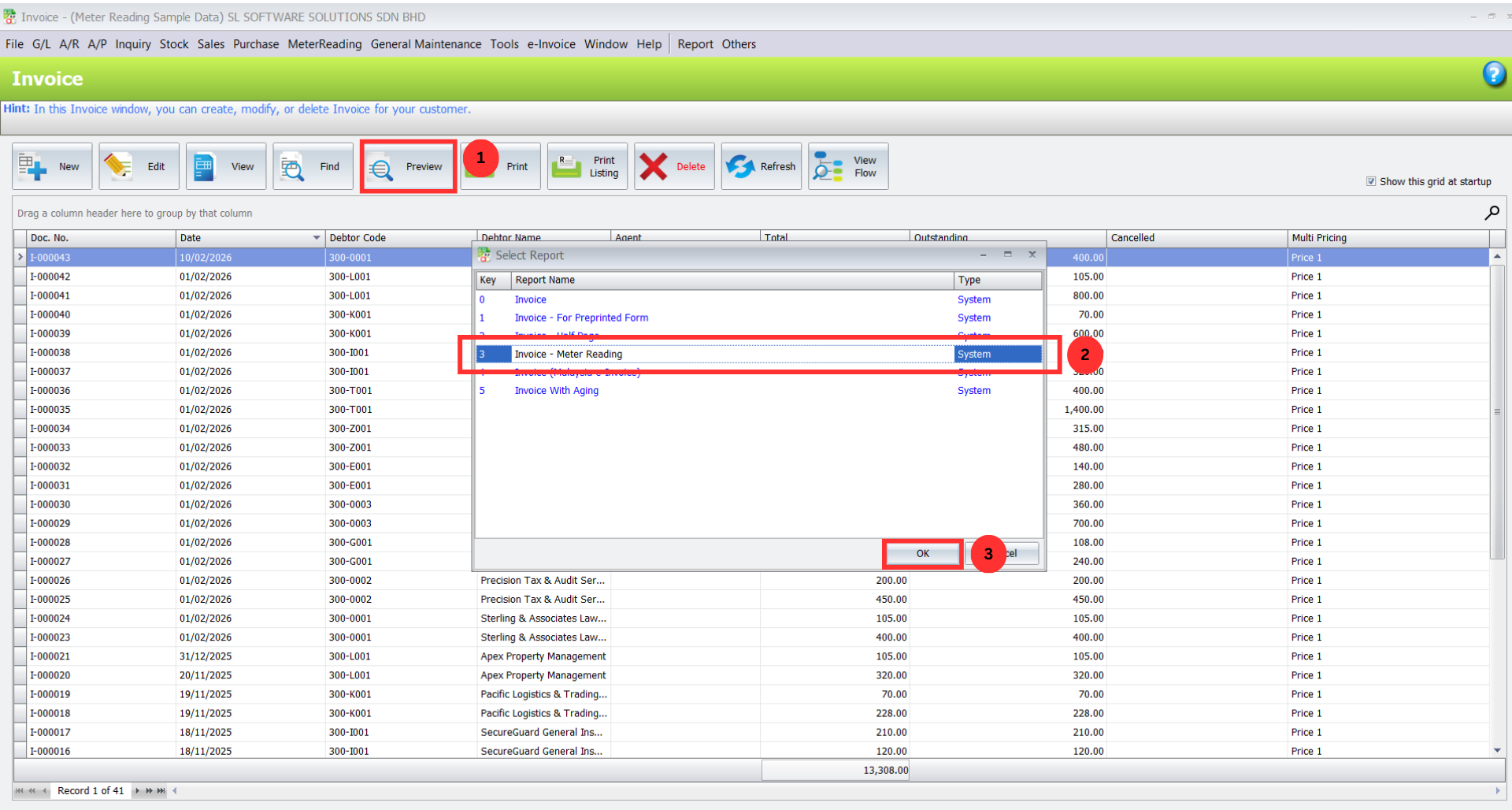Open the e-Invoice menu

pyautogui.click(x=551, y=44)
